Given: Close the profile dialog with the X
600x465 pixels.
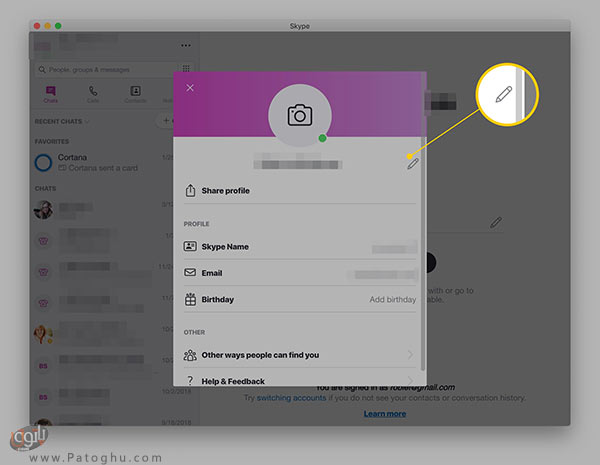Looking at the screenshot, I should (190, 88).
